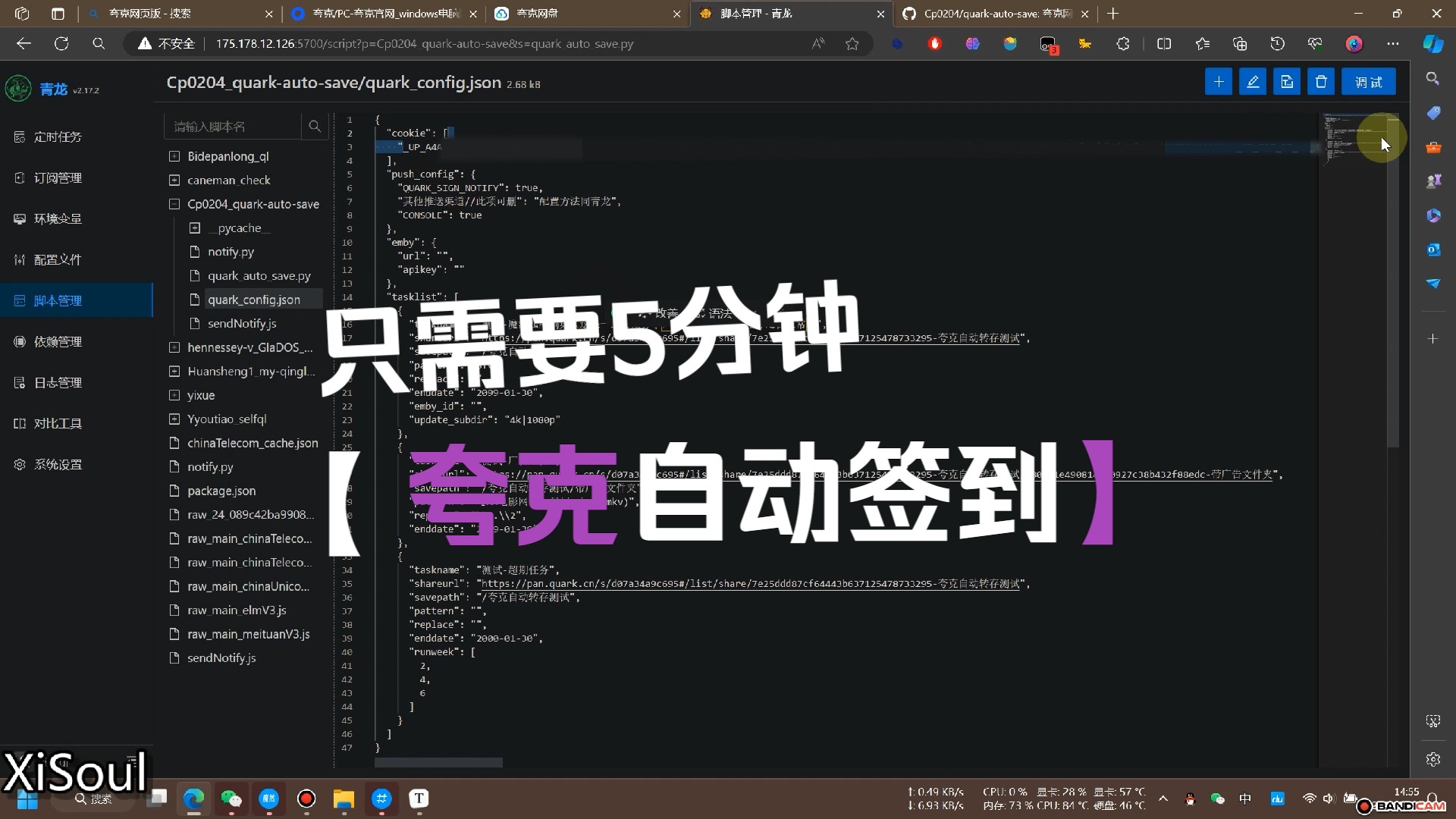Image resolution: width=1456 pixels, height=819 pixels.
Task: Switch to 夸克网页版 - 搜索 browser tab
Action: coord(179,14)
